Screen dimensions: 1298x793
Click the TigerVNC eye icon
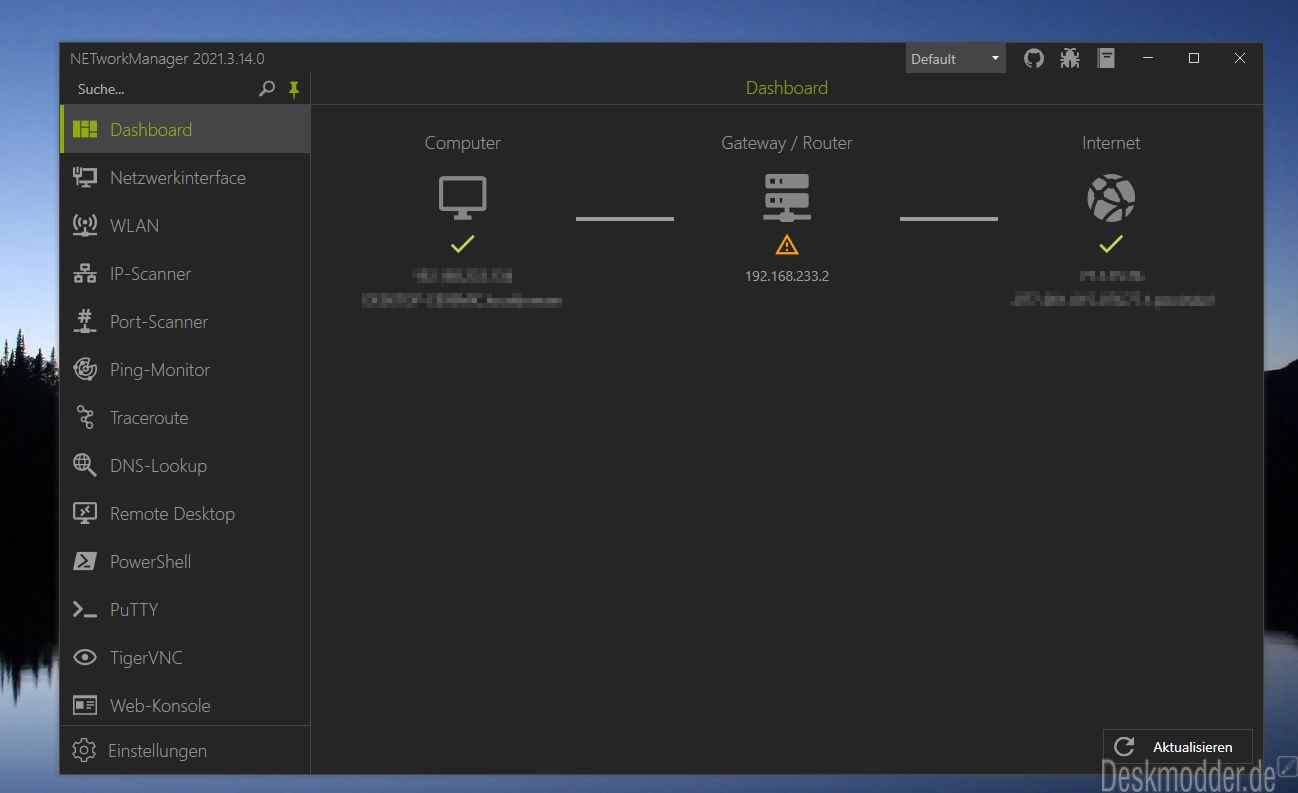(85, 658)
